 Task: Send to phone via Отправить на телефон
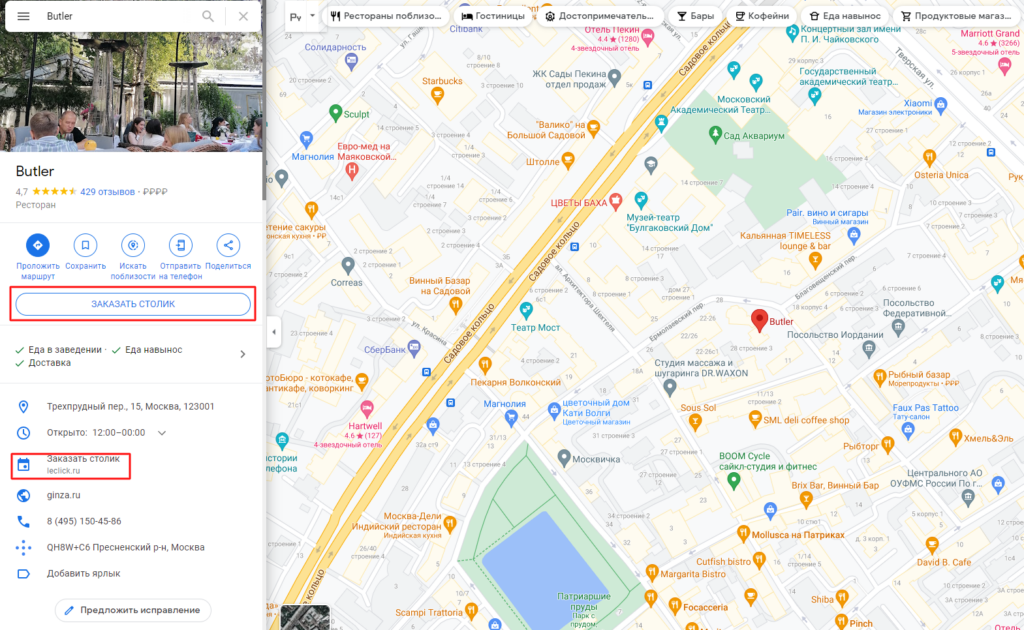(181, 245)
